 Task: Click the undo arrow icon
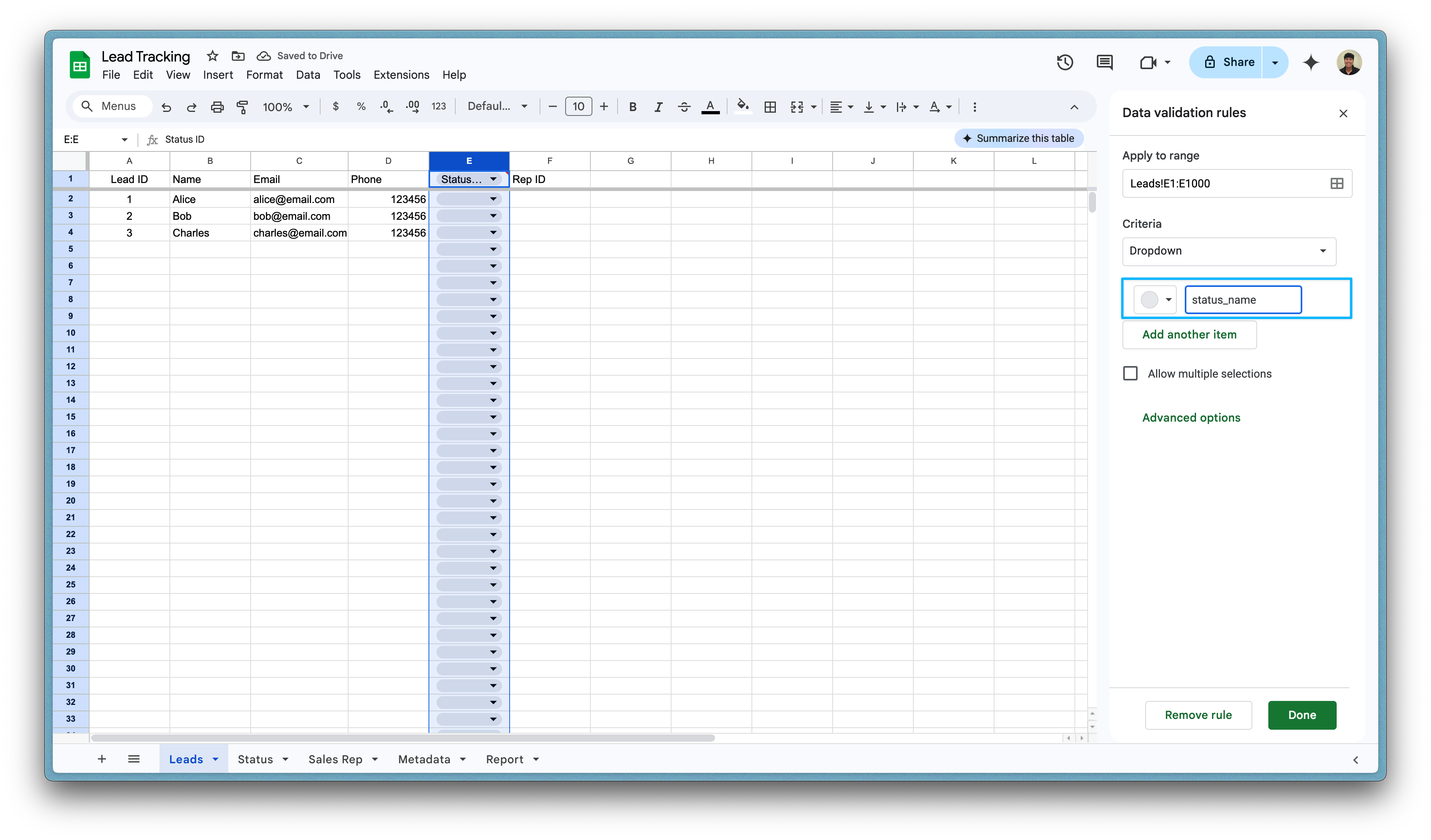pos(166,107)
